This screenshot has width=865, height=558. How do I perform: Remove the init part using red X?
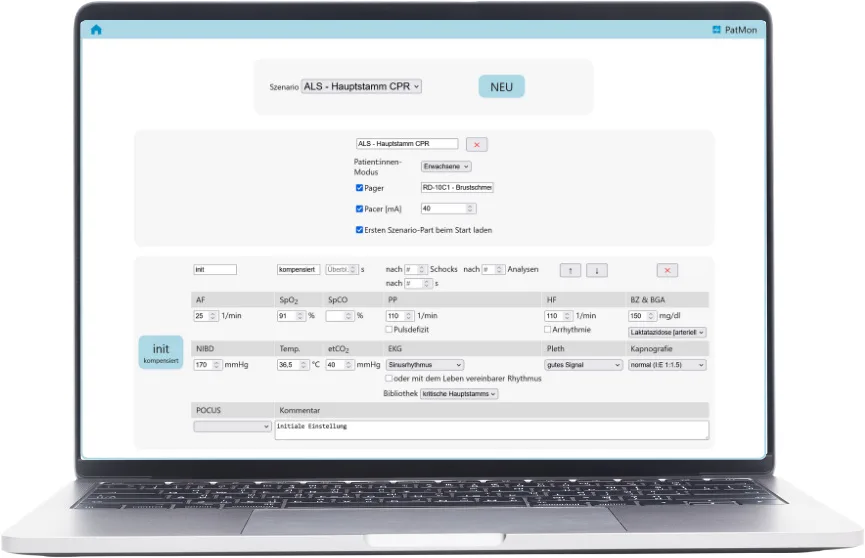(x=668, y=270)
